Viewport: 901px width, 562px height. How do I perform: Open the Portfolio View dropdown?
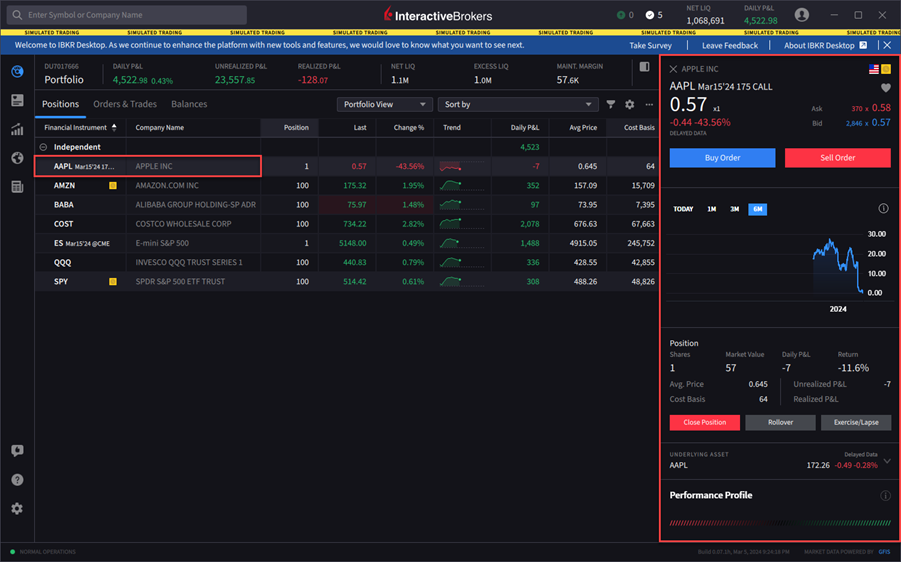384,104
